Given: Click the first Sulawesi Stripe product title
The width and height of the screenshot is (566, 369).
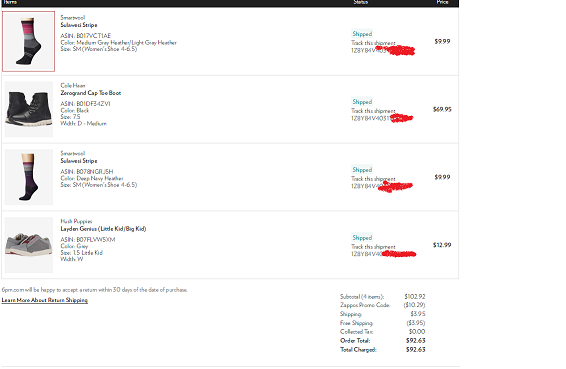Looking at the screenshot, I should click(x=79, y=25).
